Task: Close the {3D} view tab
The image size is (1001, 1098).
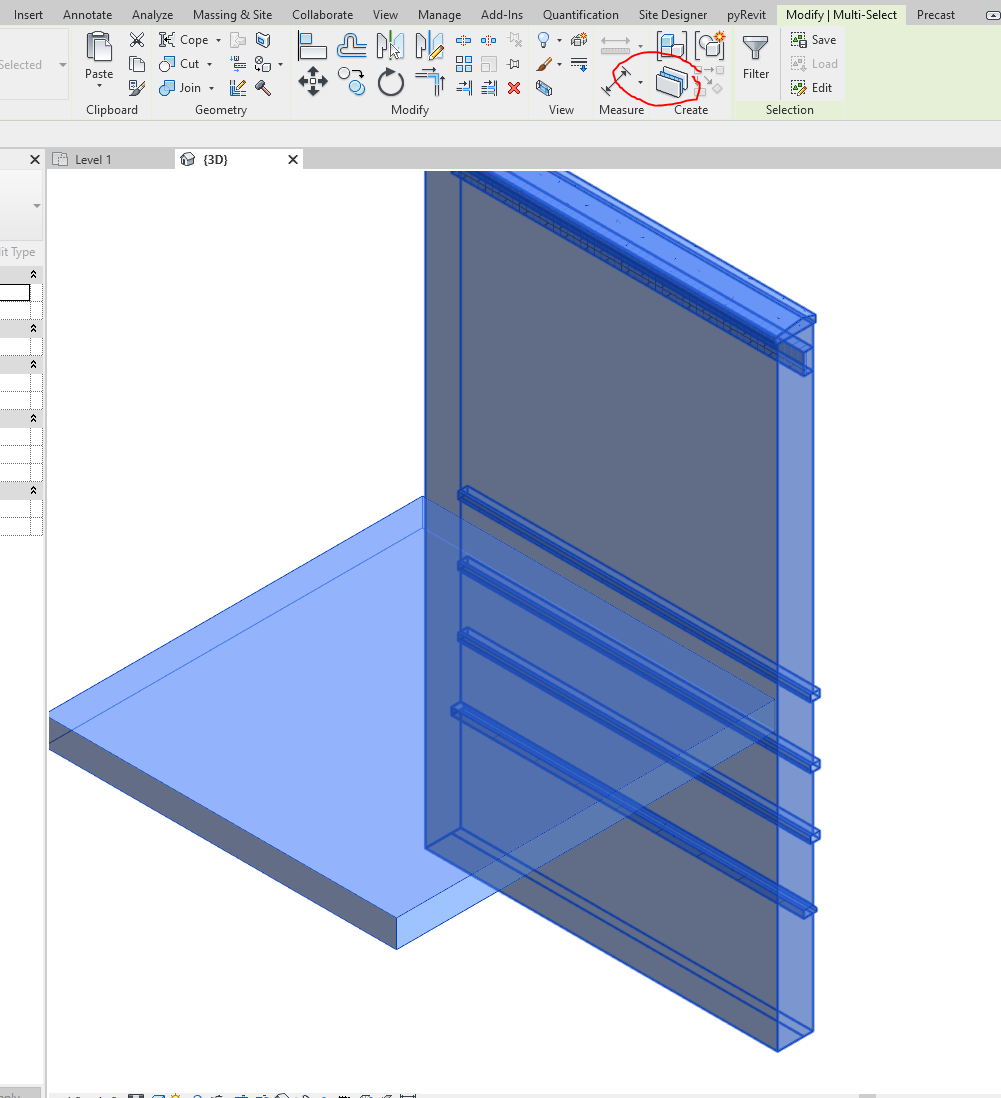Action: coord(291,158)
